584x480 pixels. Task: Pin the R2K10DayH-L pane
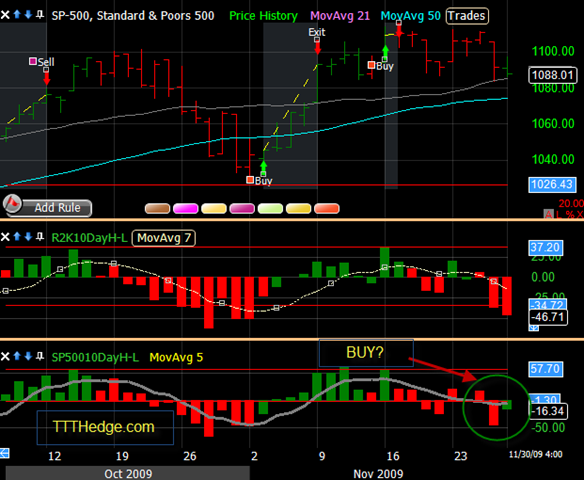[39, 236]
